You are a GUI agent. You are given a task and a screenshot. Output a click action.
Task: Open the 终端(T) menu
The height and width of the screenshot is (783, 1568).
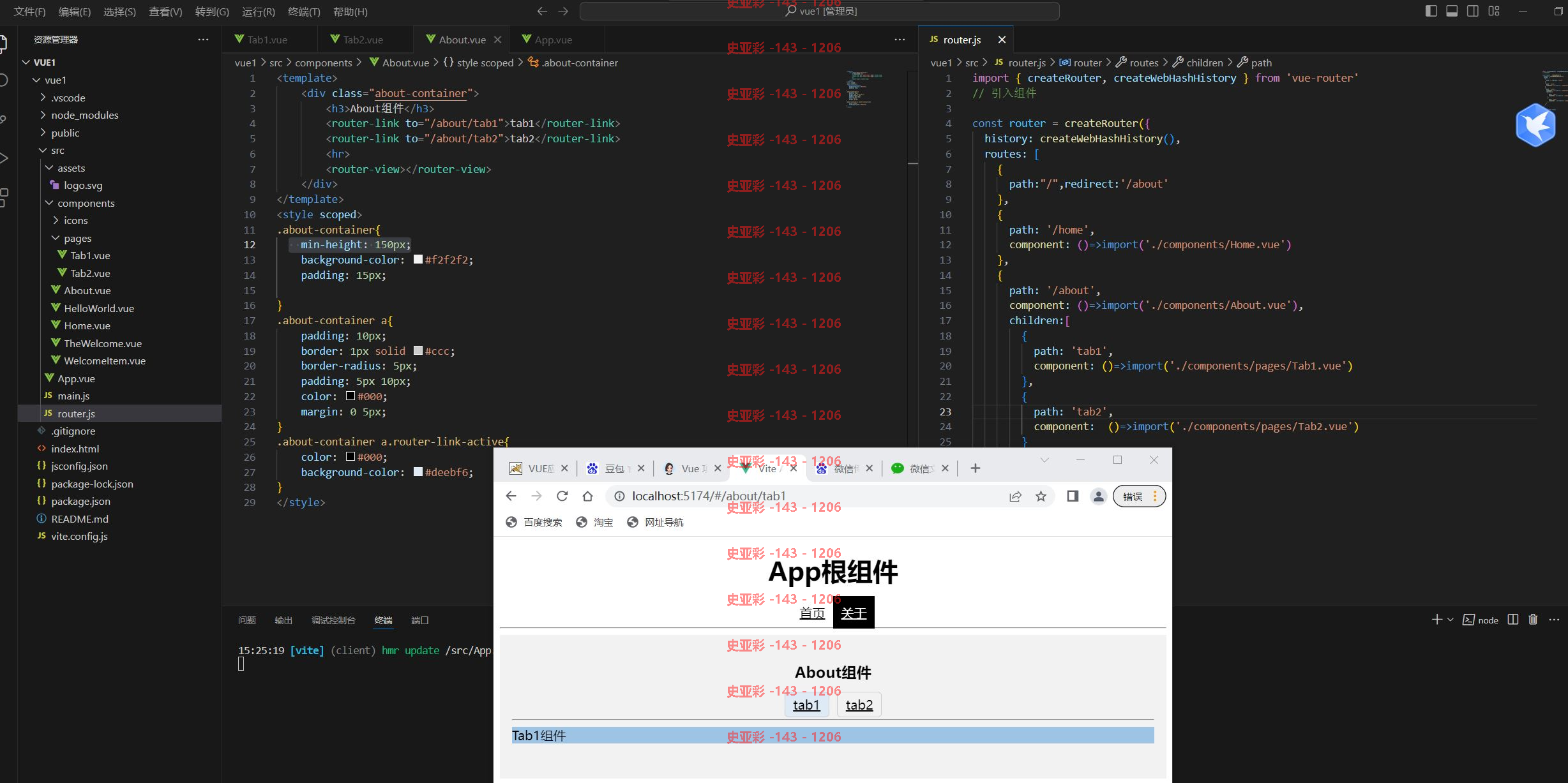[304, 11]
